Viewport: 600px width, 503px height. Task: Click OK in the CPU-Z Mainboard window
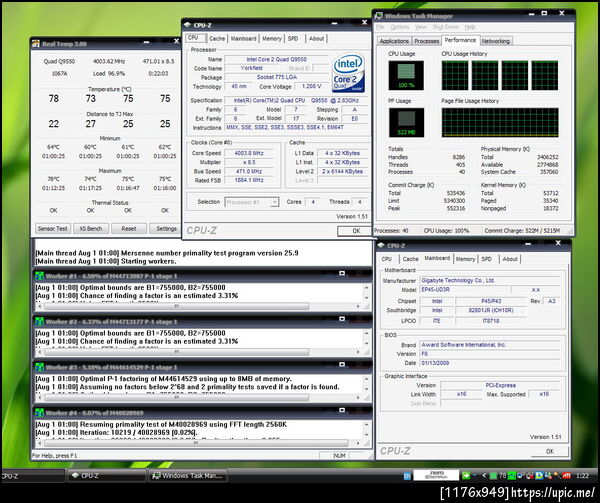[549, 451]
